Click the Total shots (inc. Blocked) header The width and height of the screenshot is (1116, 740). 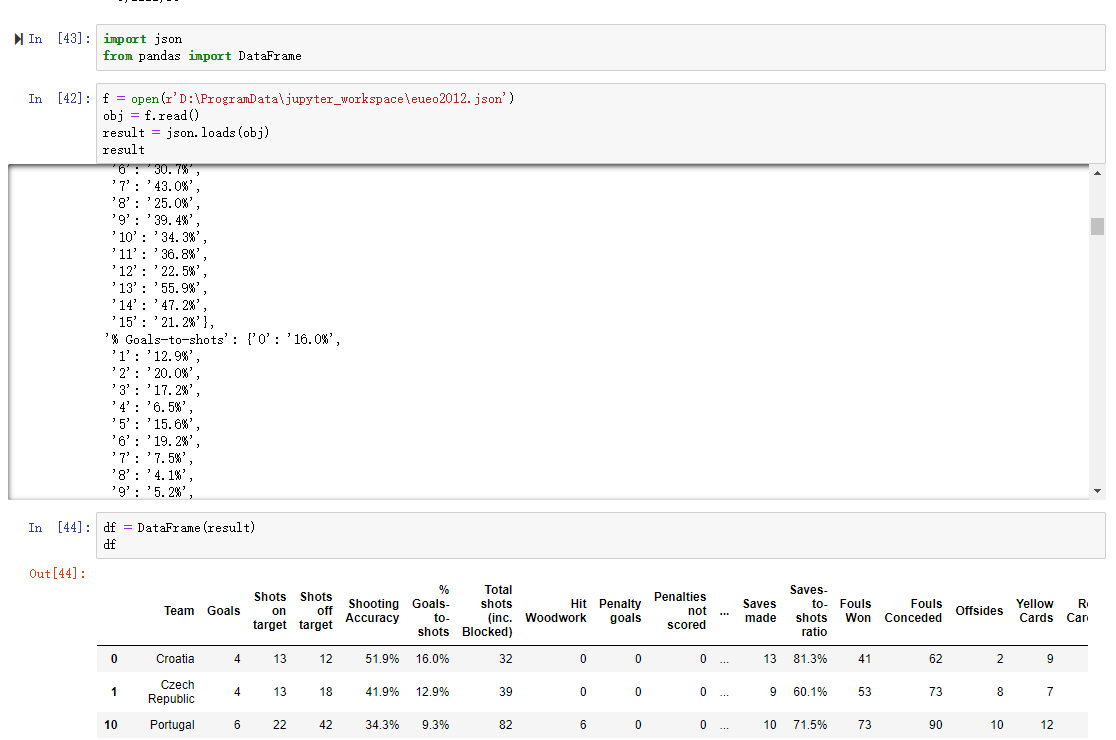pos(488,611)
